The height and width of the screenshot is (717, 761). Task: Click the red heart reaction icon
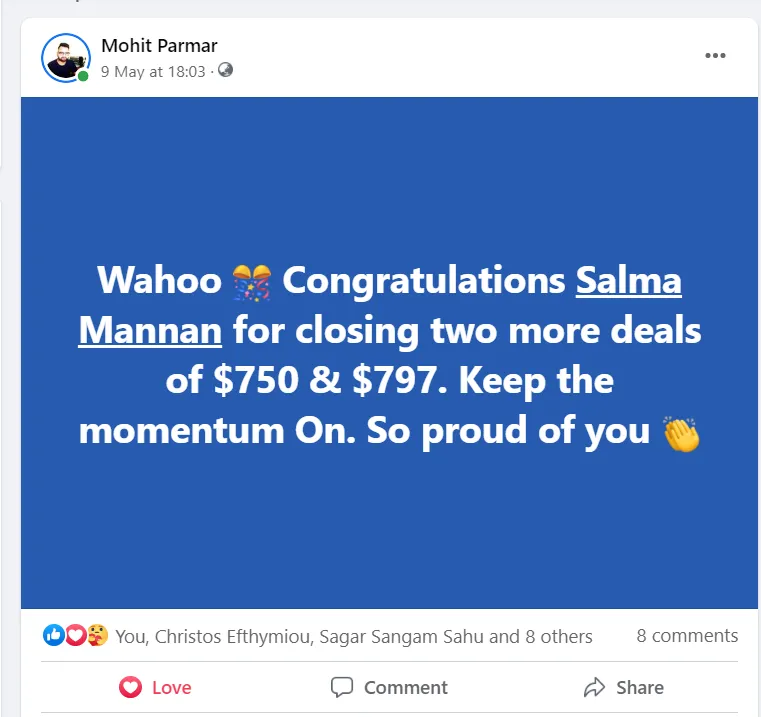tap(75, 635)
